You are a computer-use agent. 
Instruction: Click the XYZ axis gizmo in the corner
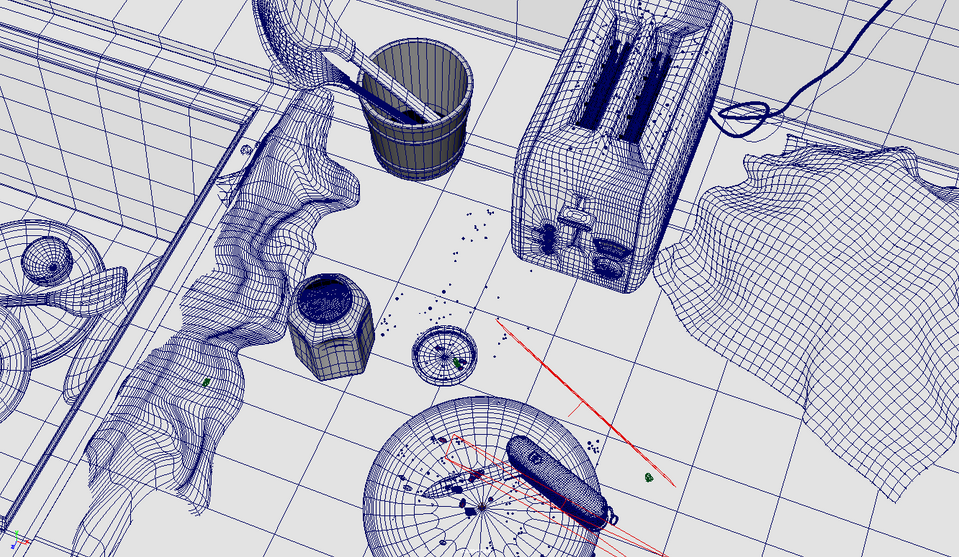[x=18, y=539]
